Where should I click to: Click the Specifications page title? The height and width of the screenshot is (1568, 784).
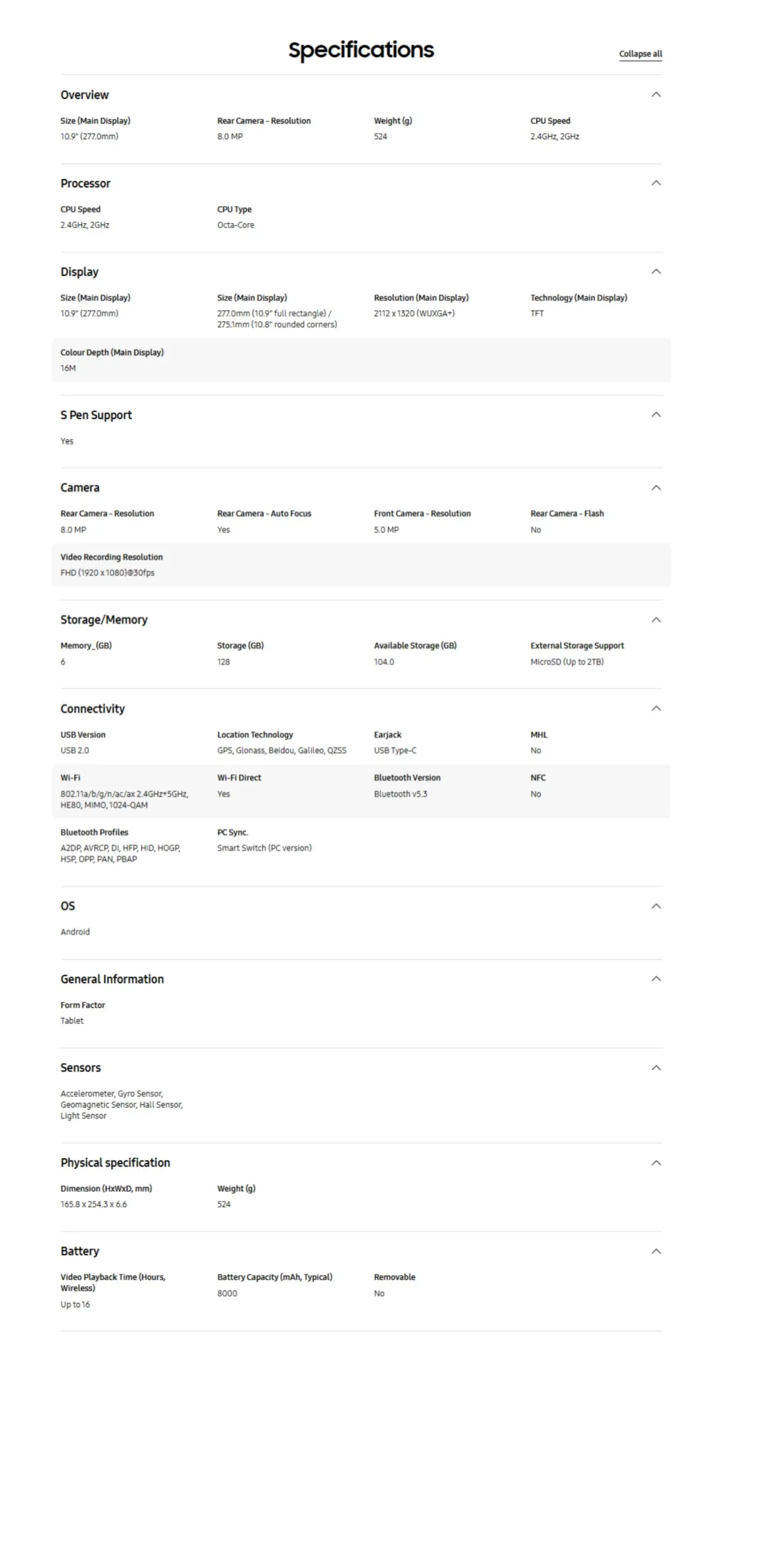tap(361, 50)
